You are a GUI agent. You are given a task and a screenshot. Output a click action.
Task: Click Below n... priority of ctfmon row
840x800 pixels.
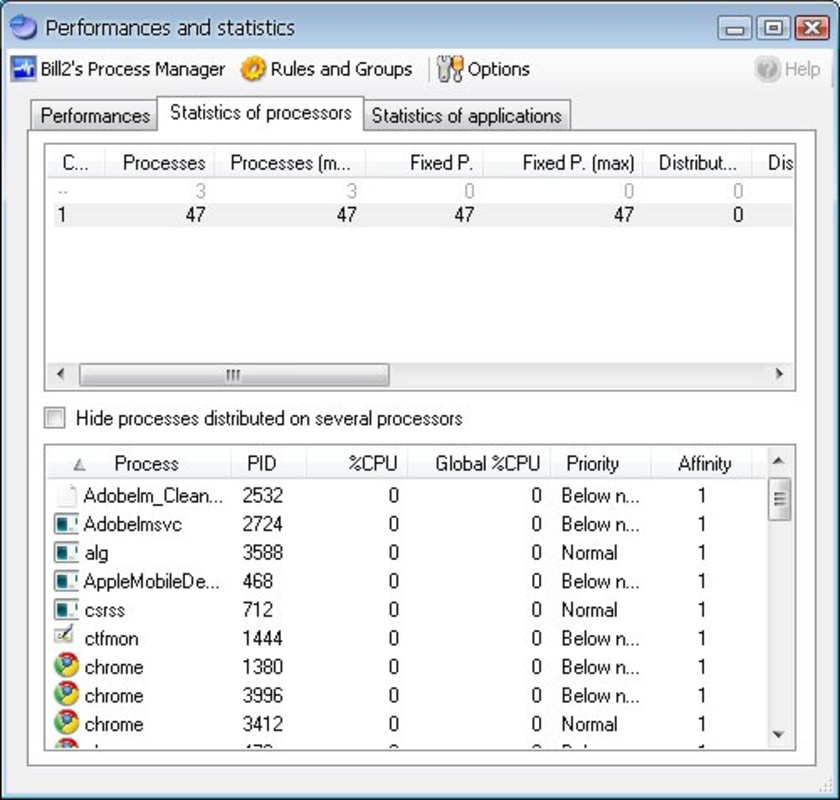tap(600, 638)
